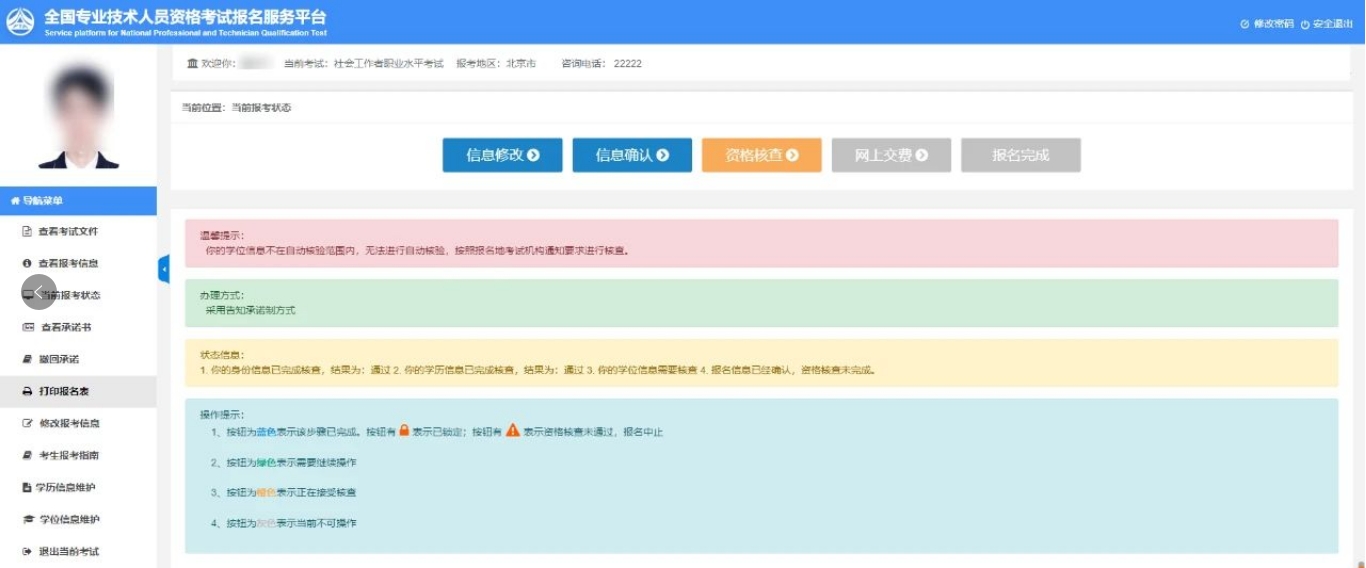Click the 当前考试: 社会工作者职业水平考试 text

click(x=363, y=63)
